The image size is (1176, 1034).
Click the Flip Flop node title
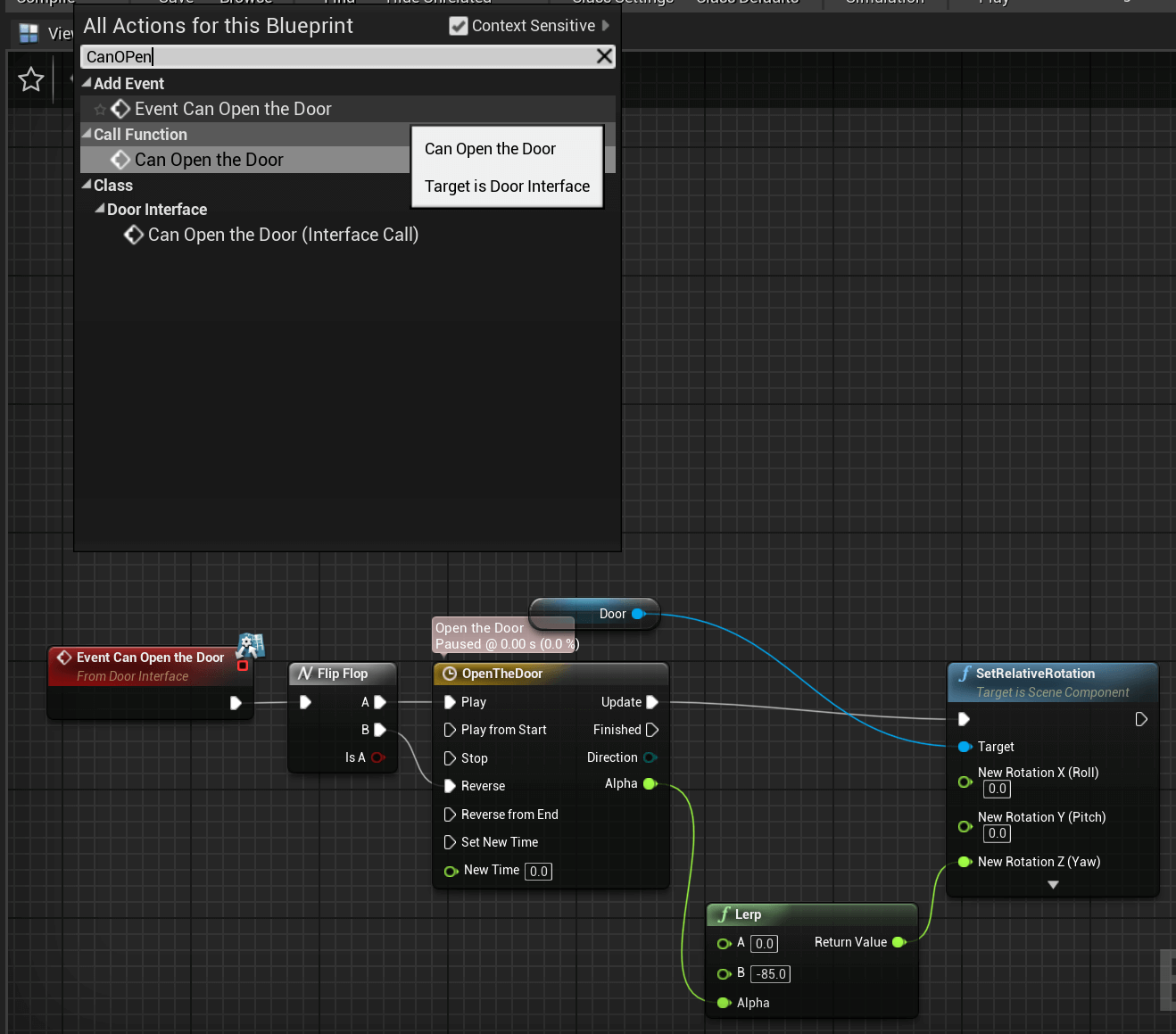tap(343, 674)
